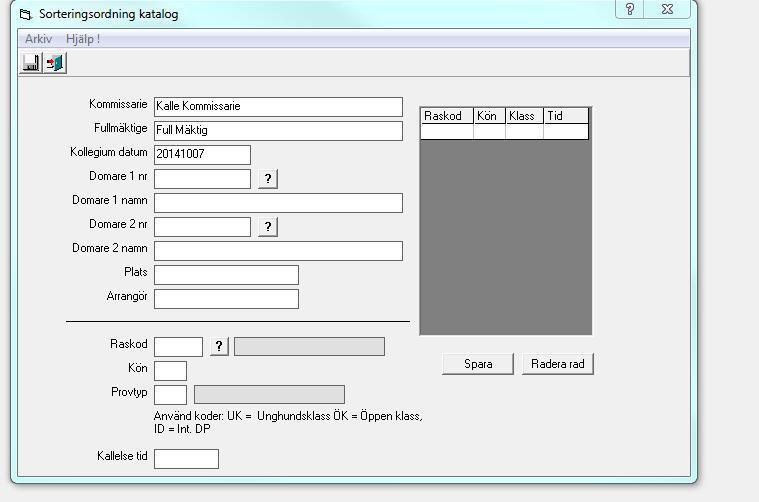The height and width of the screenshot is (502, 759).
Task: Click the exit door toolbar icon
Action: click(x=55, y=63)
